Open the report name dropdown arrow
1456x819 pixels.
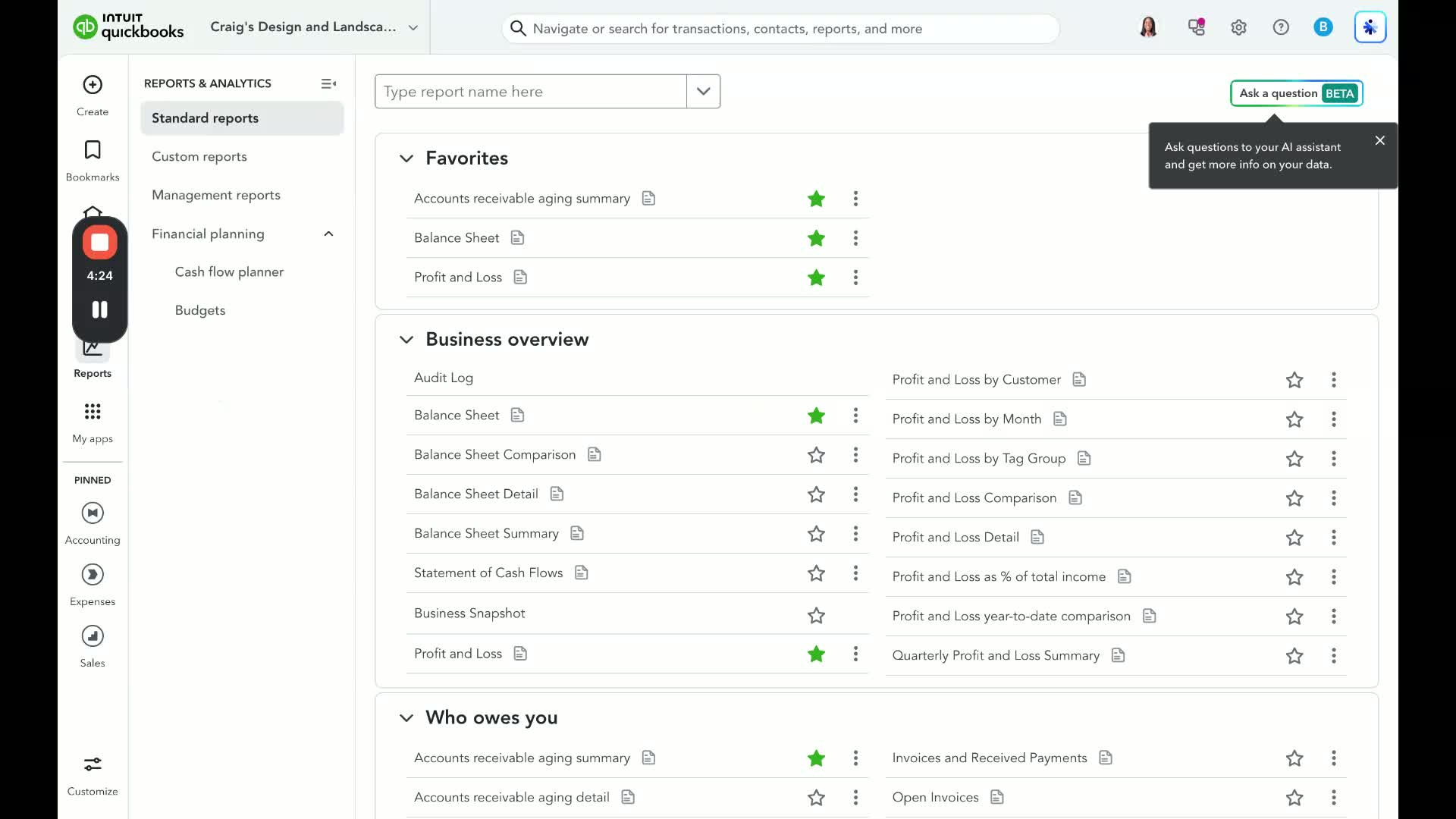pos(703,92)
